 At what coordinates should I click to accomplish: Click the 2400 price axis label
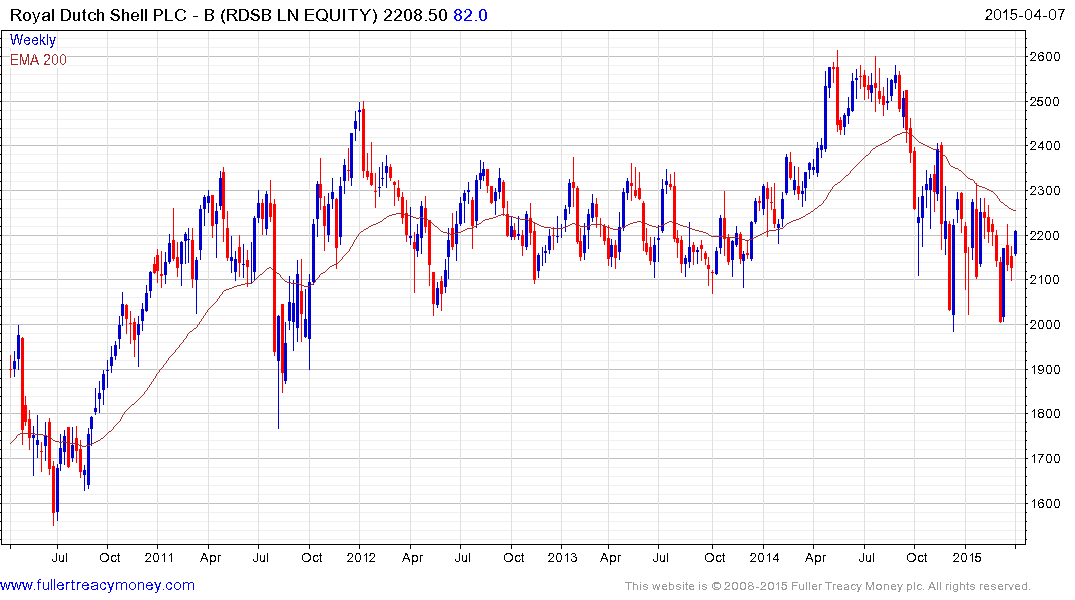coord(1045,146)
